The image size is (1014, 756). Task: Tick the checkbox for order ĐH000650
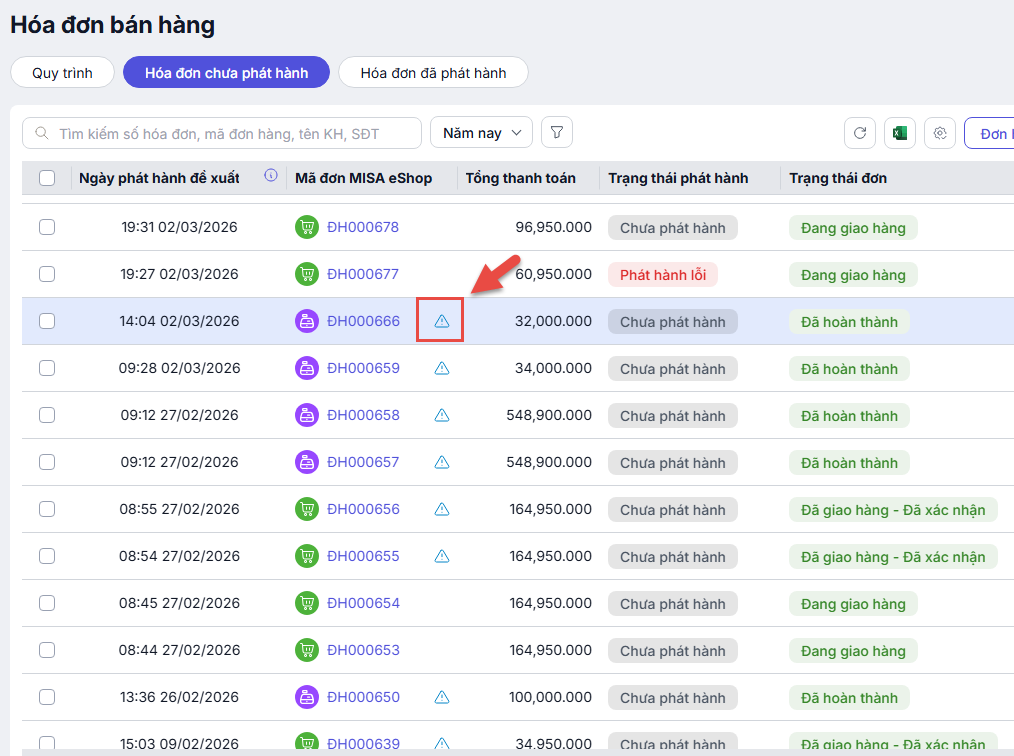pyautogui.click(x=47, y=697)
